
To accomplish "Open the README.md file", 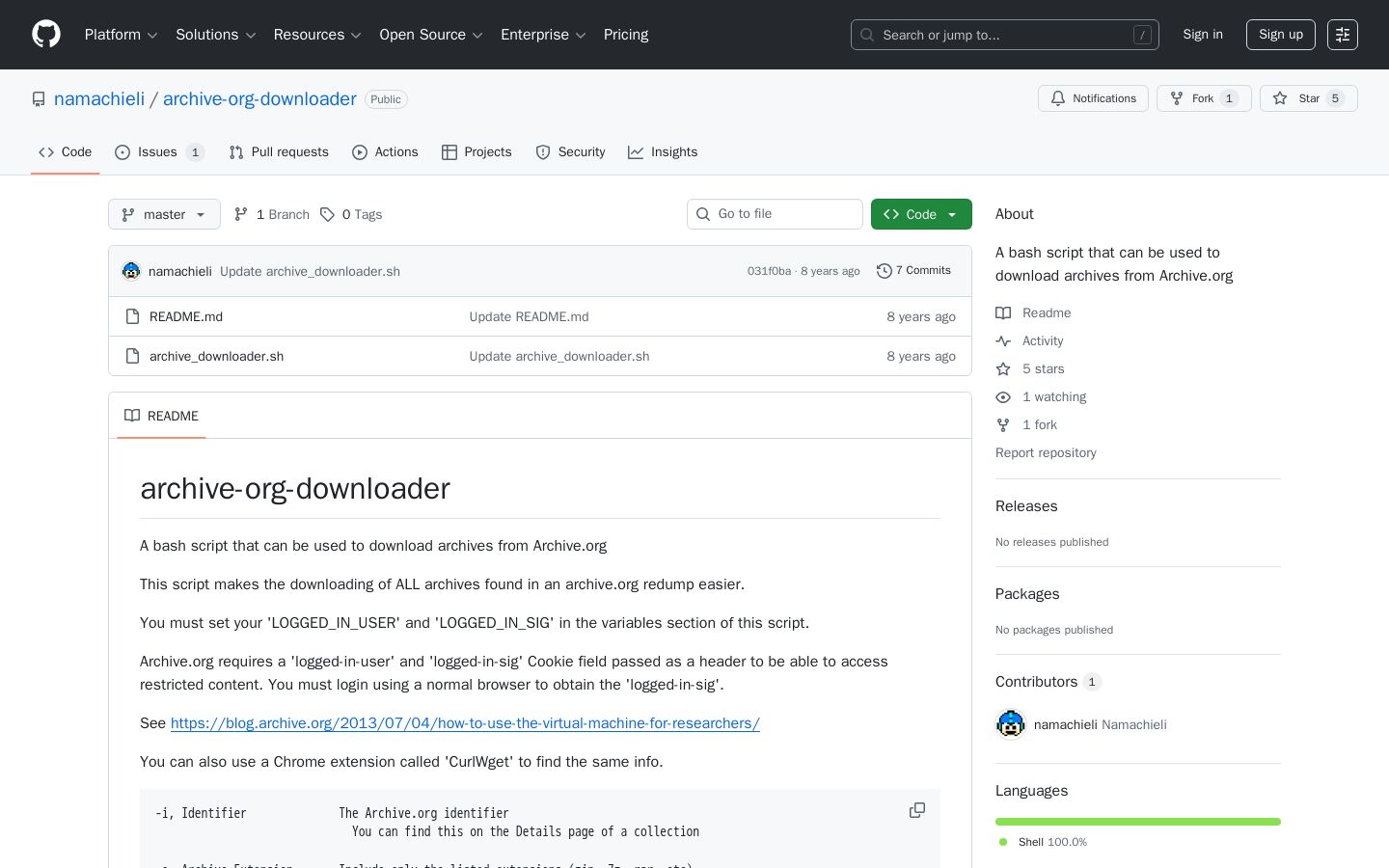I will [x=186, y=316].
